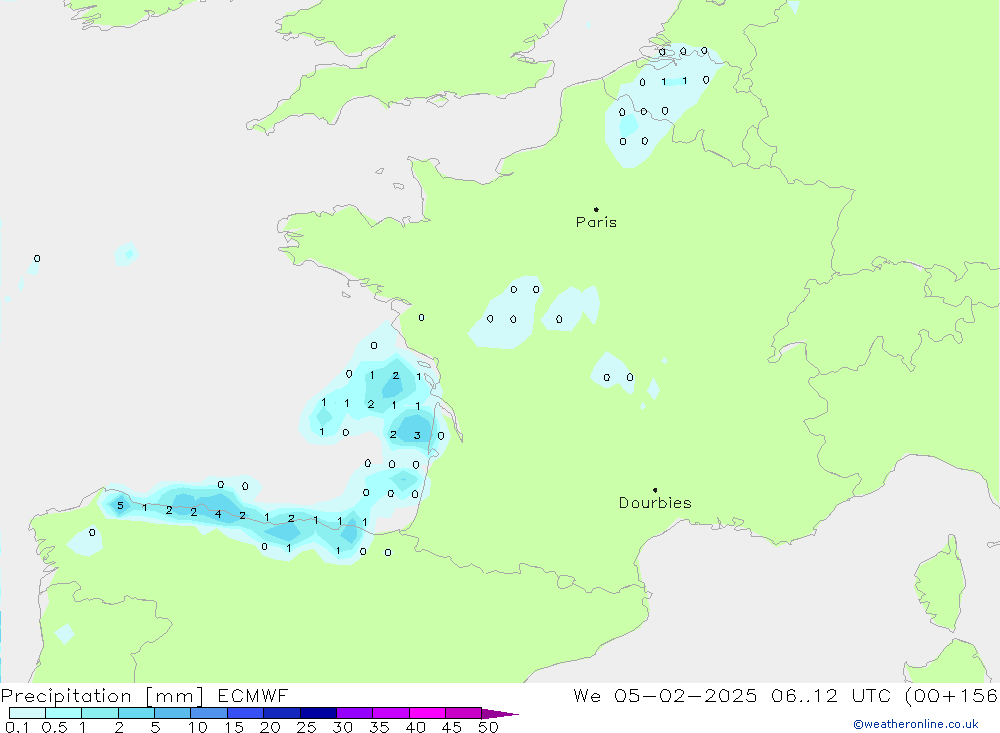Click the precipitation value 4 in the Biscay band

pyautogui.click(x=218, y=514)
